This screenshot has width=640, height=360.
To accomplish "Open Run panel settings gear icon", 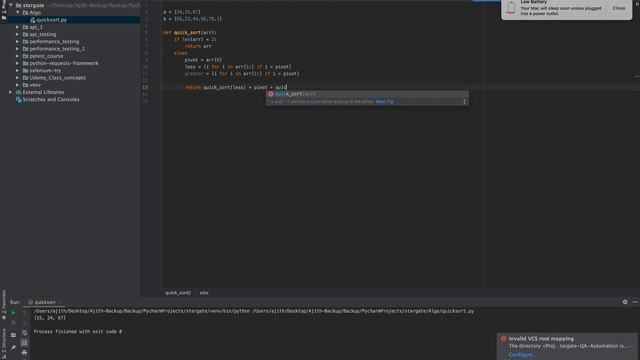I will (x=625, y=302).
